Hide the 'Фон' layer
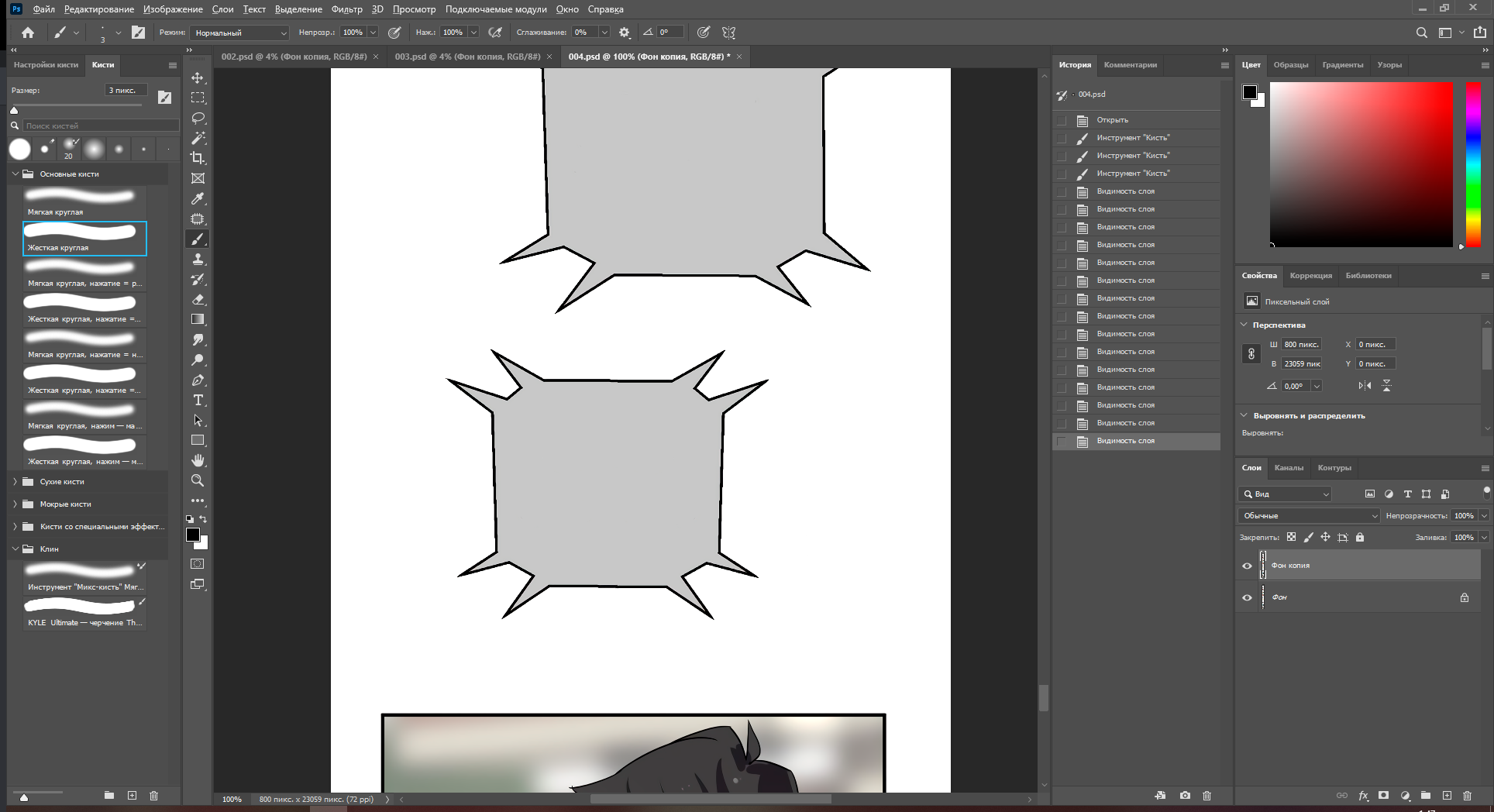1494x812 pixels. pyautogui.click(x=1247, y=597)
